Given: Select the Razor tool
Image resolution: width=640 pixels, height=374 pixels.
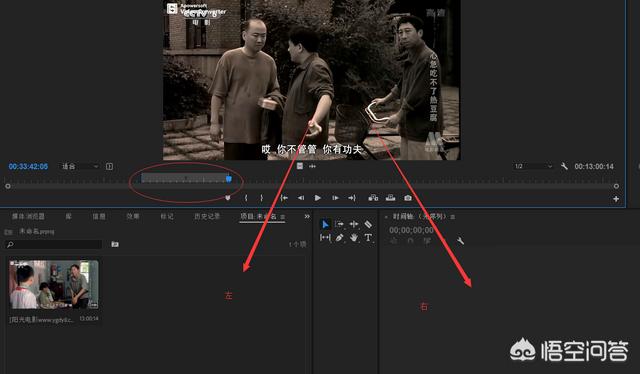Looking at the screenshot, I should pos(368,224).
